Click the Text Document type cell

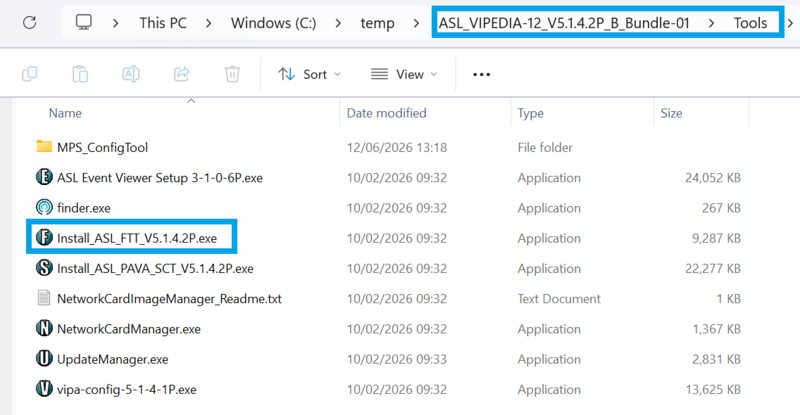[x=559, y=299]
